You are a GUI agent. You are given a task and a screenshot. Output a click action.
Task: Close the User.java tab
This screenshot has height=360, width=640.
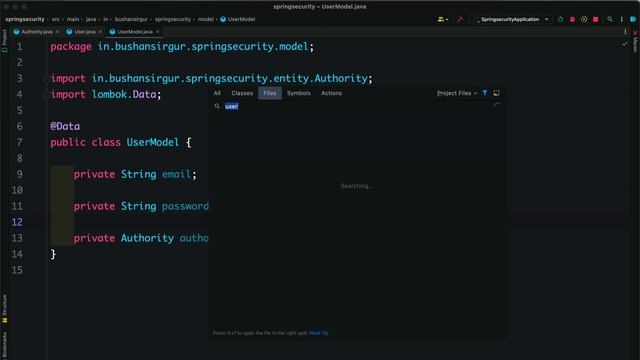pos(100,31)
